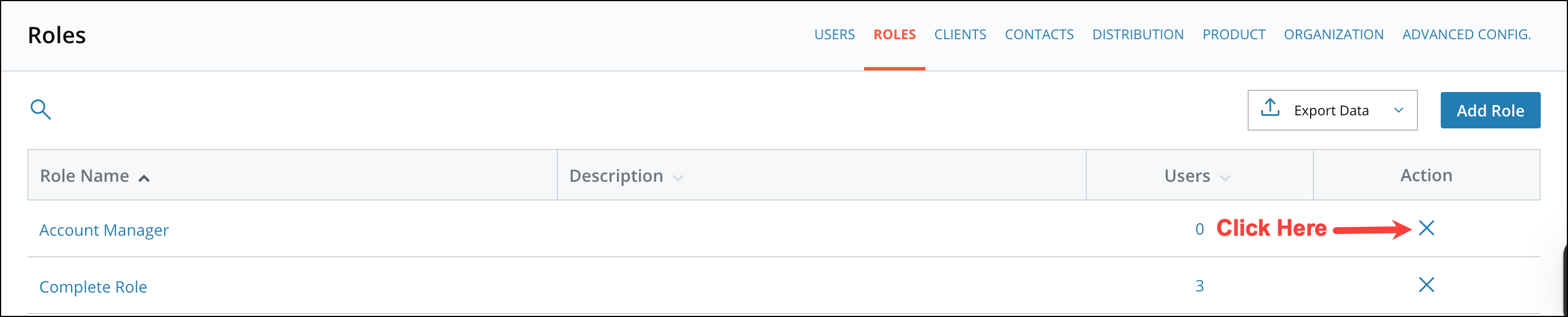Open the search magnifier icon
The width and height of the screenshot is (1568, 317).
41,110
